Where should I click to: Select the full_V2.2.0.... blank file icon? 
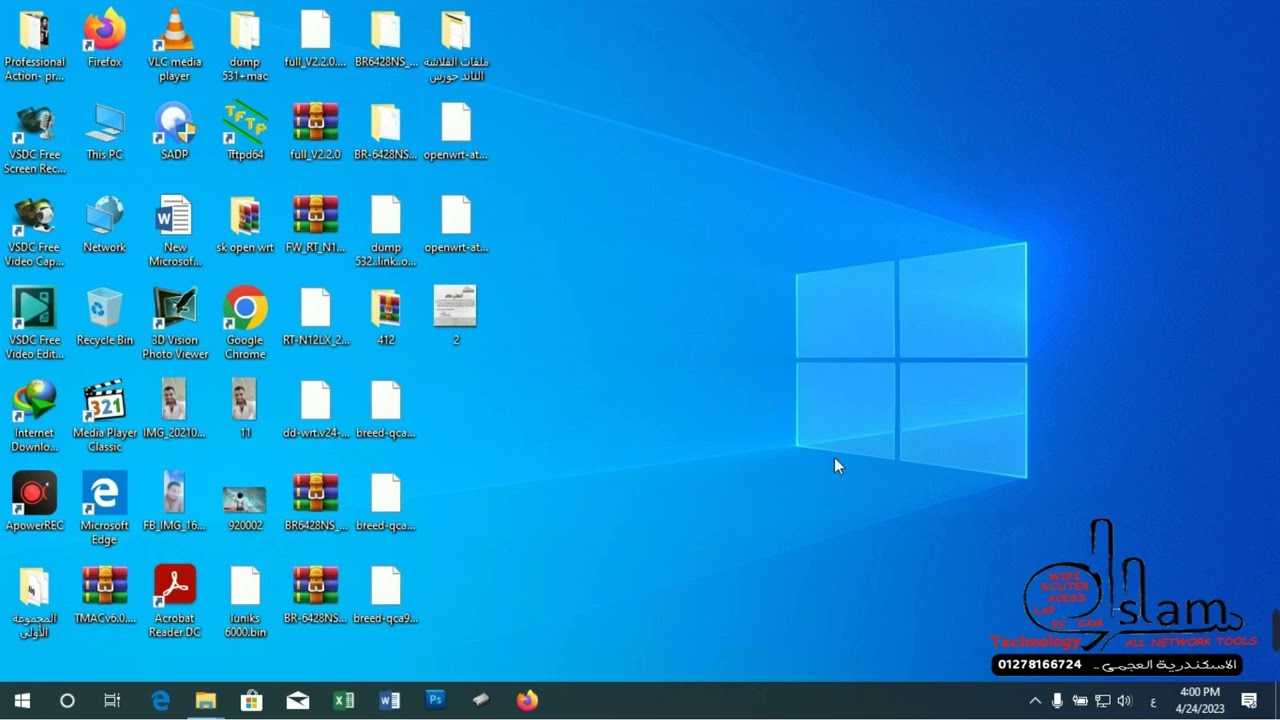coord(315,39)
